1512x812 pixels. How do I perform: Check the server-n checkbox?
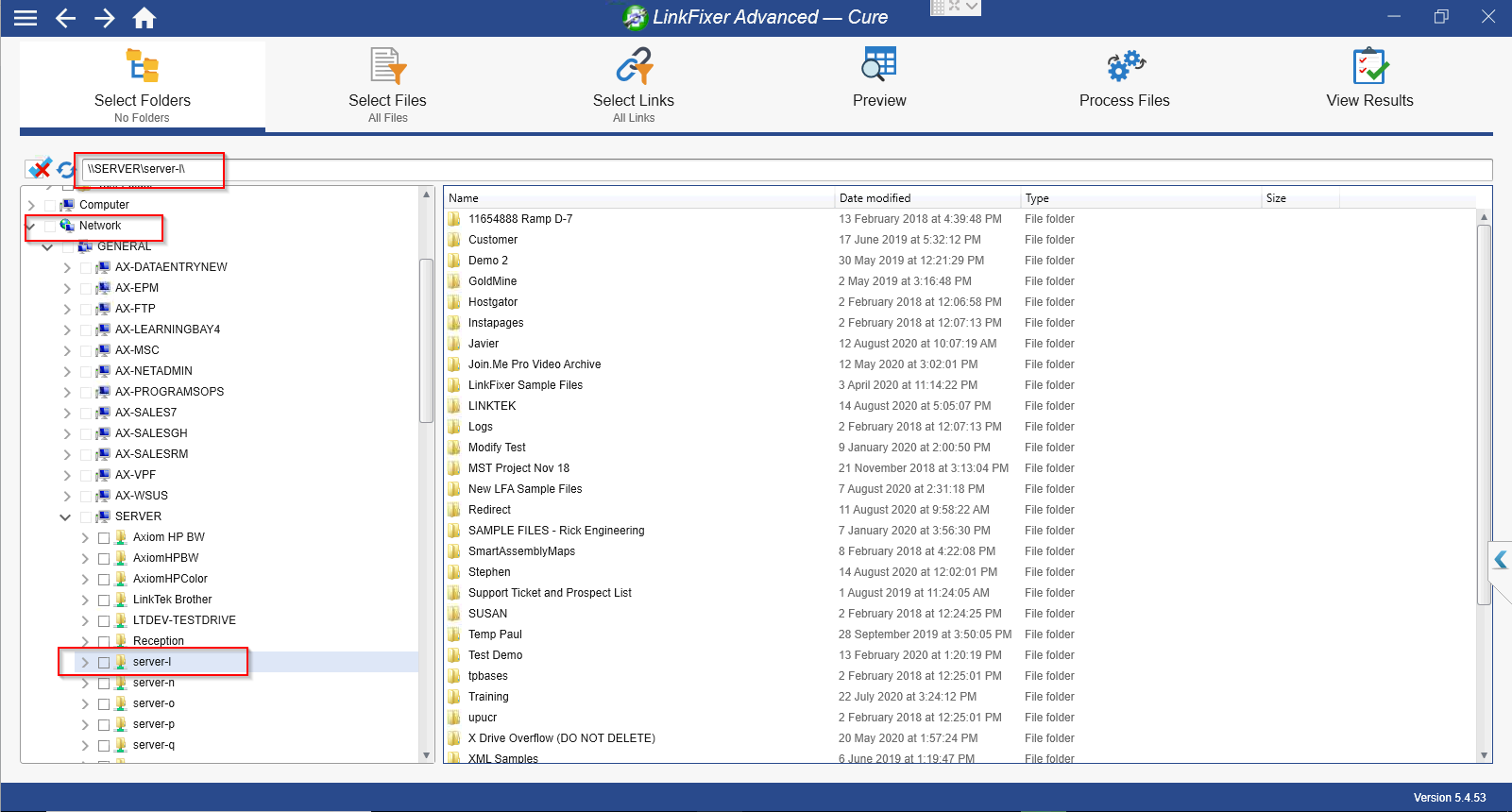coord(104,684)
